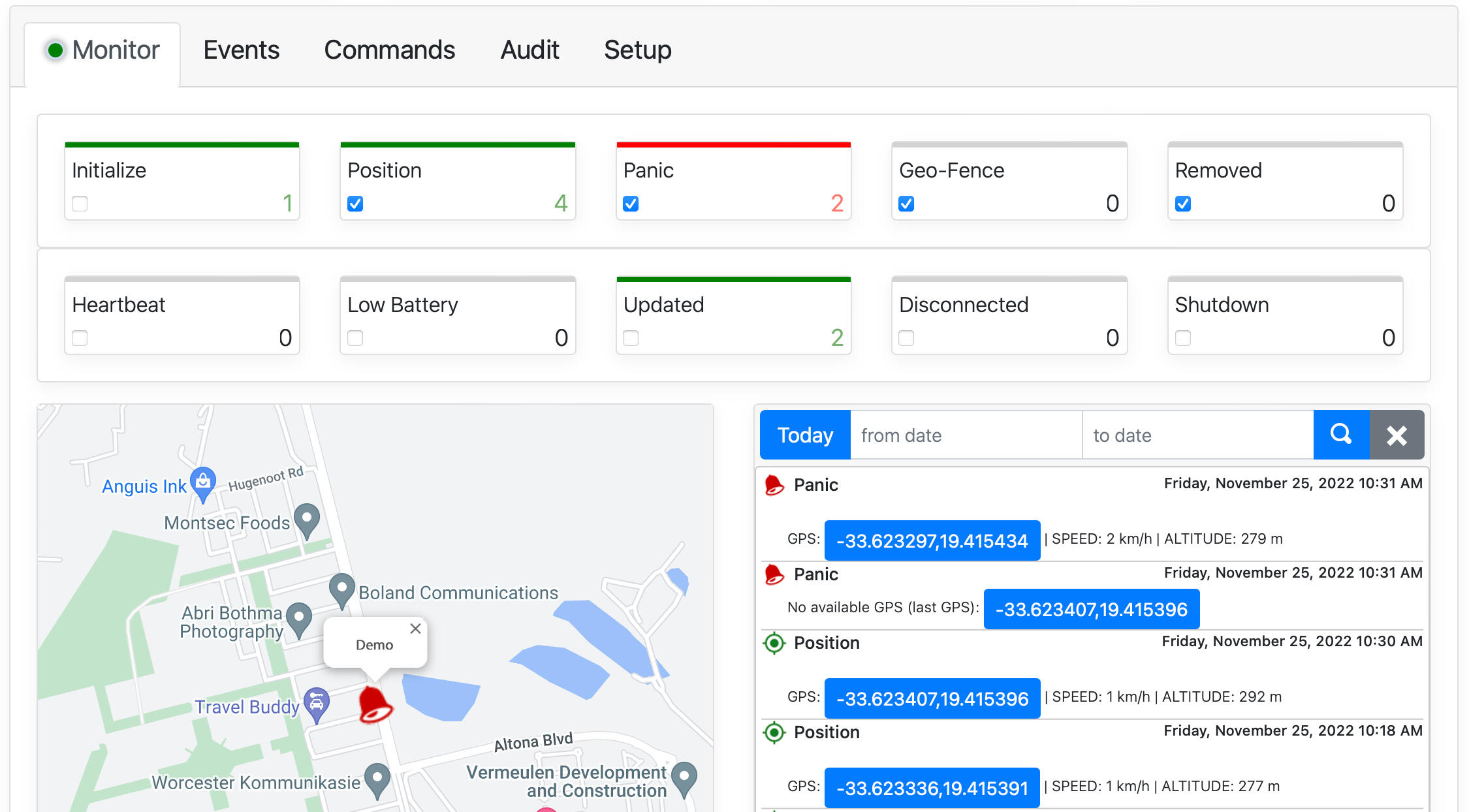Uncheck the Geo-Fence checkbox
The width and height of the screenshot is (1469, 812).
click(x=906, y=204)
